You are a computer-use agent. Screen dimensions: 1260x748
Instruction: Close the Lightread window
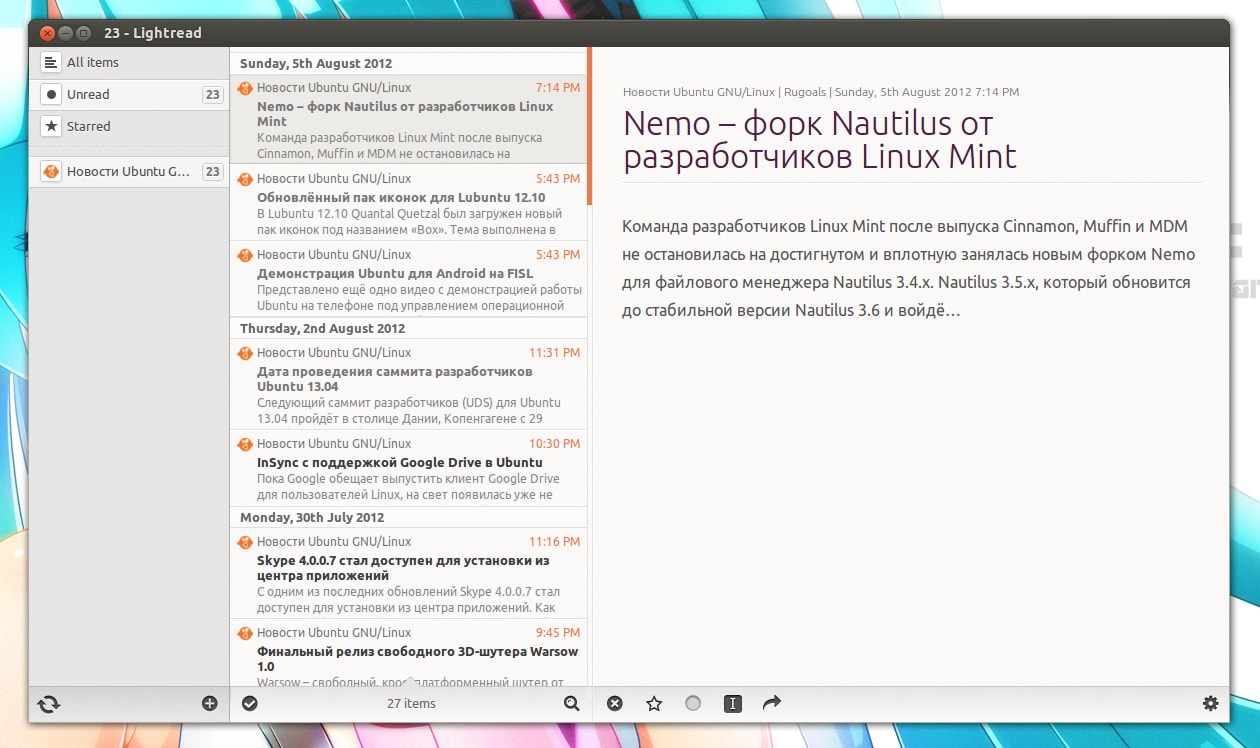pos(47,33)
